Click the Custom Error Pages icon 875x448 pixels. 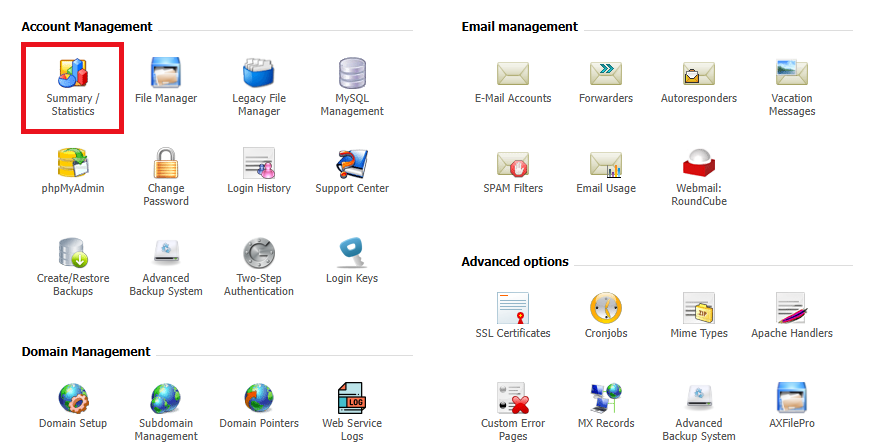pos(513,398)
